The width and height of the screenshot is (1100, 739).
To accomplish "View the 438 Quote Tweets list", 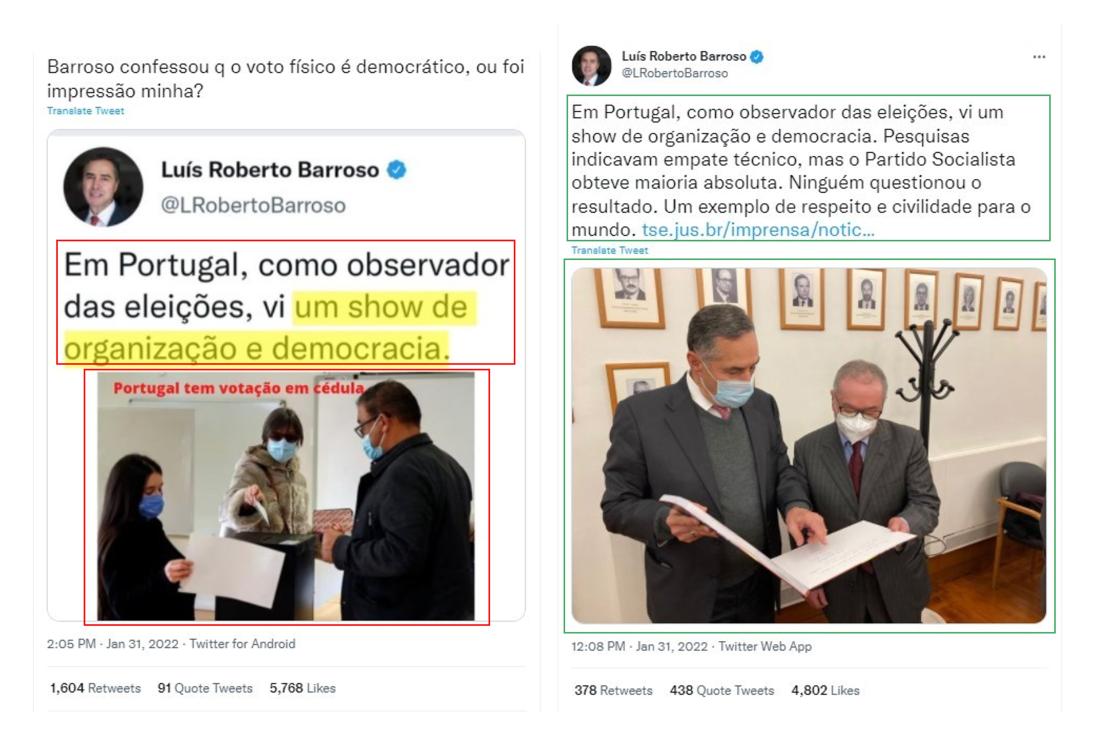I will (722, 691).
